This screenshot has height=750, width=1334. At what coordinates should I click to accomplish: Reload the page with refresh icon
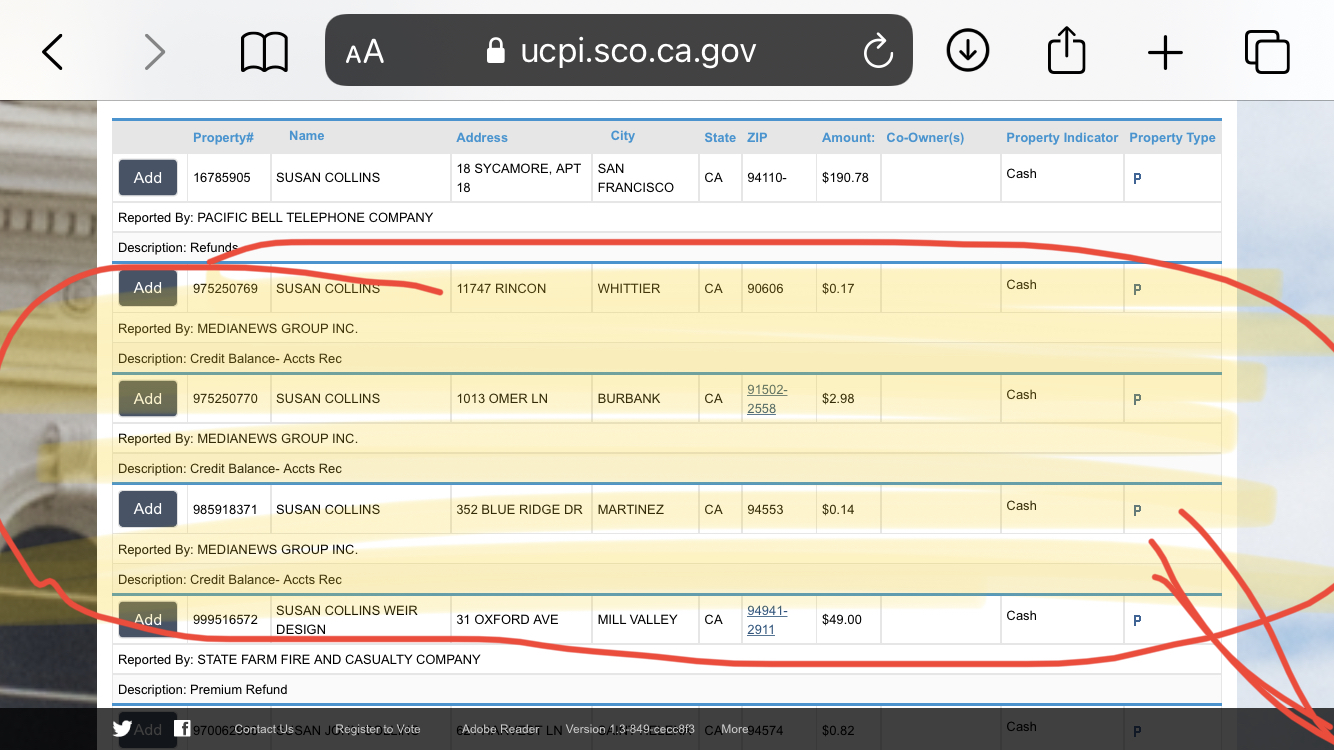[877, 51]
